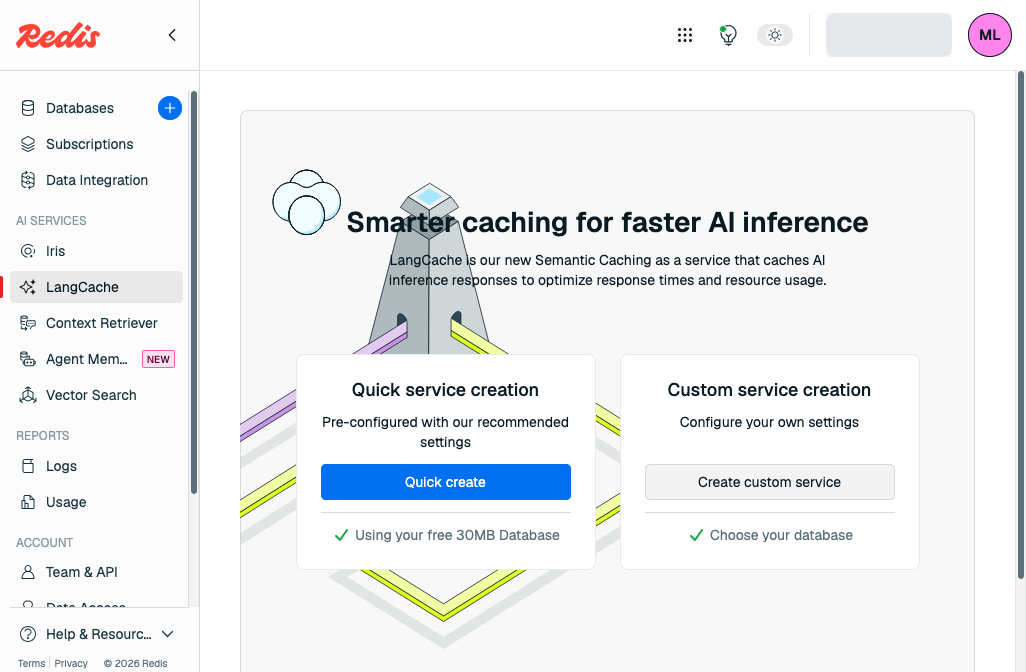Add a new database with plus button
This screenshot has height=672, width=1026.
(169, 108)
